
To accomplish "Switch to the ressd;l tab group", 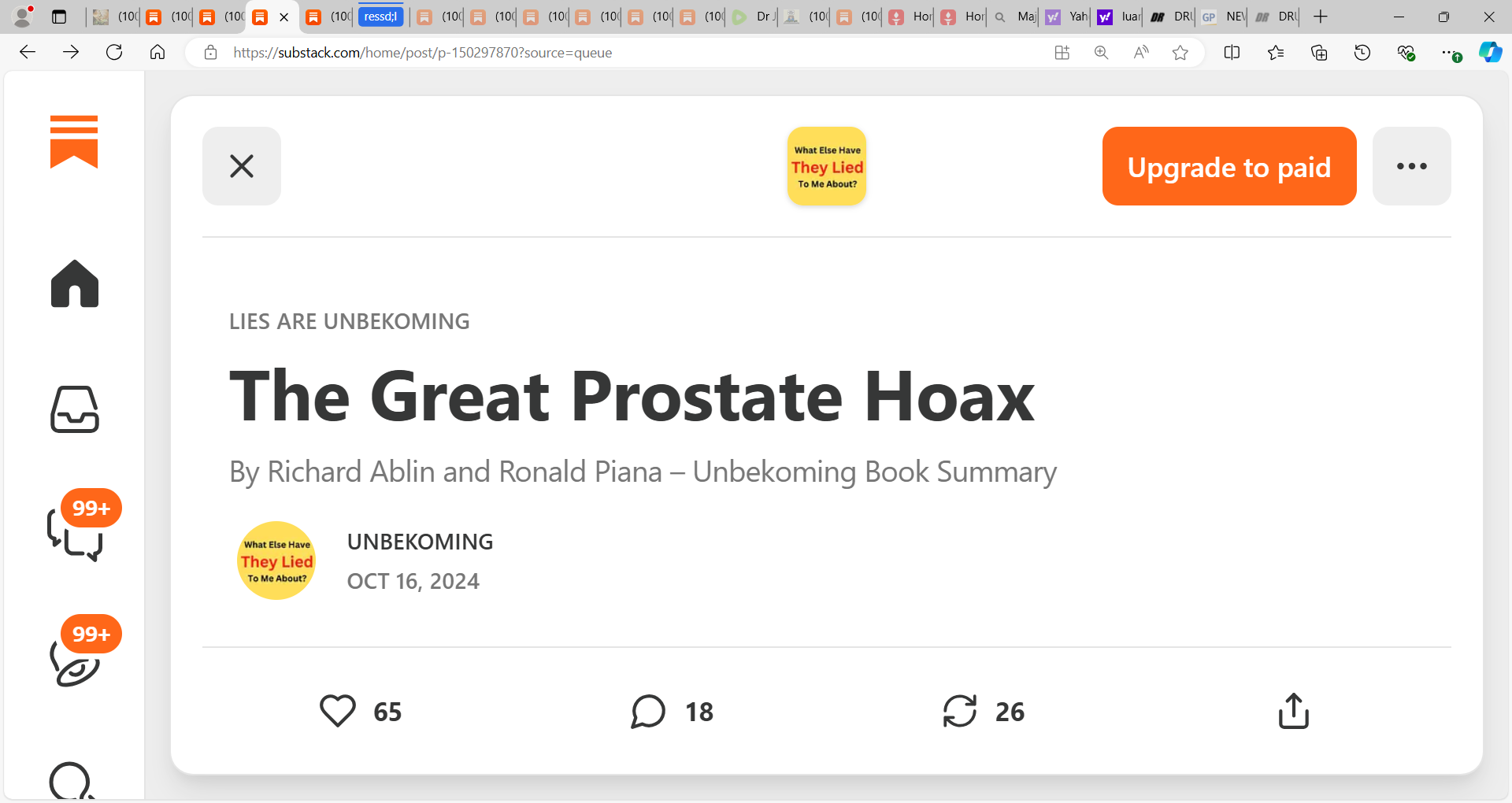I will click(381, 17).
